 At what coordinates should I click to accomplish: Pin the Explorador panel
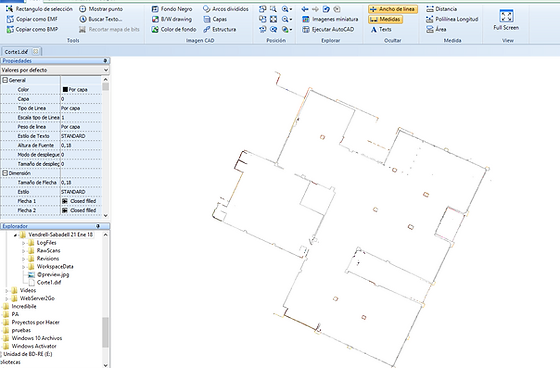[98, 226]
